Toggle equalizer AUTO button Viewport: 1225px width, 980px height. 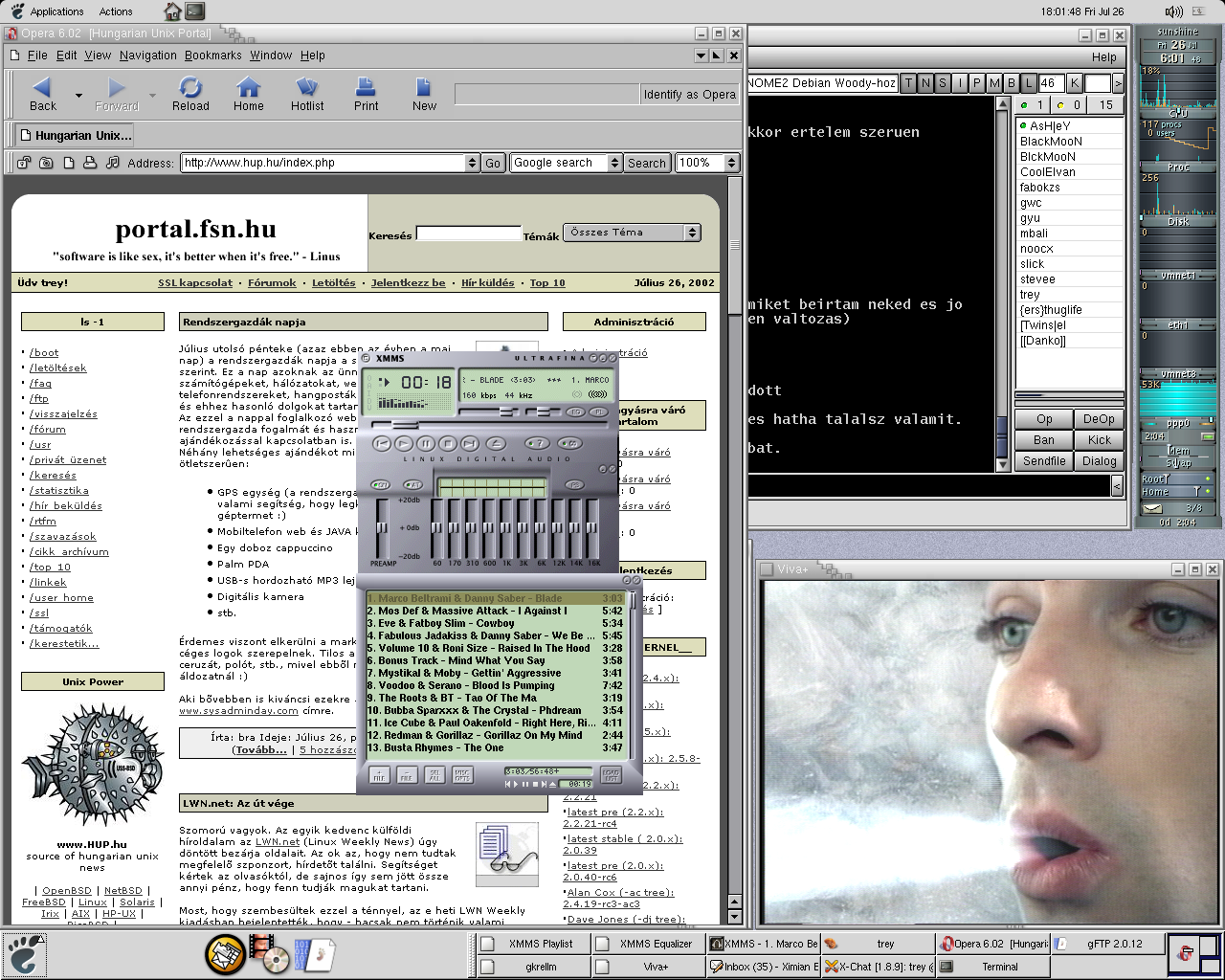[413, 484]
